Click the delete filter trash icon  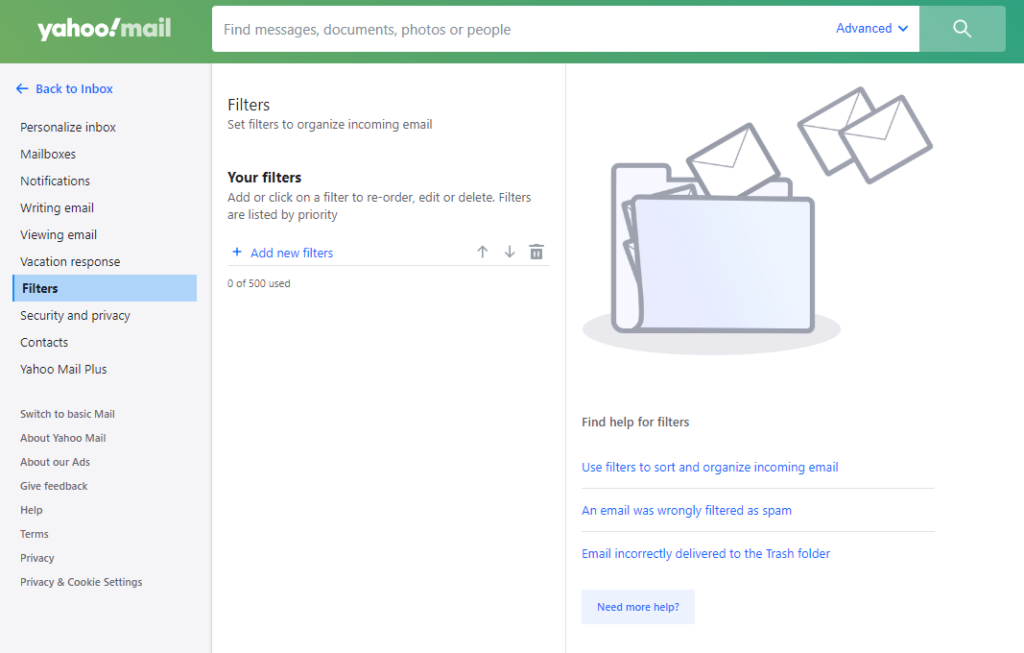tap(536, 251)
